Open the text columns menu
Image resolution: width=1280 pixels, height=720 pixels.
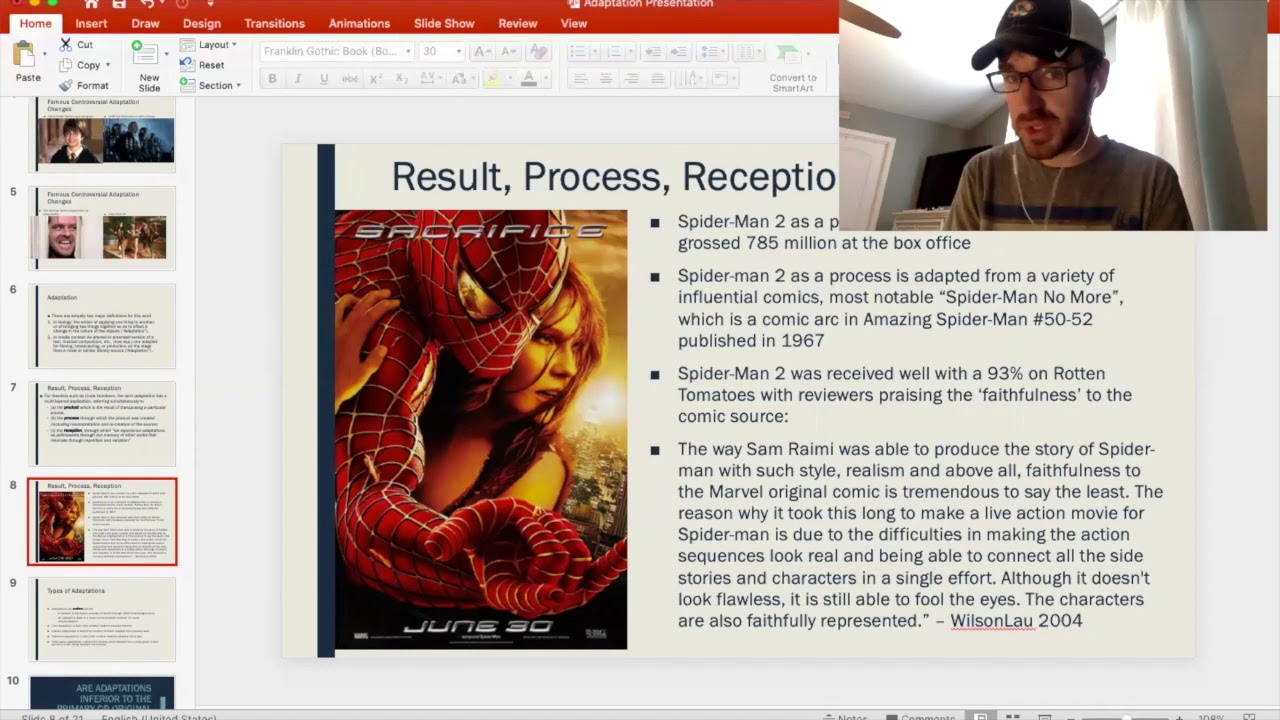(750, 51)
